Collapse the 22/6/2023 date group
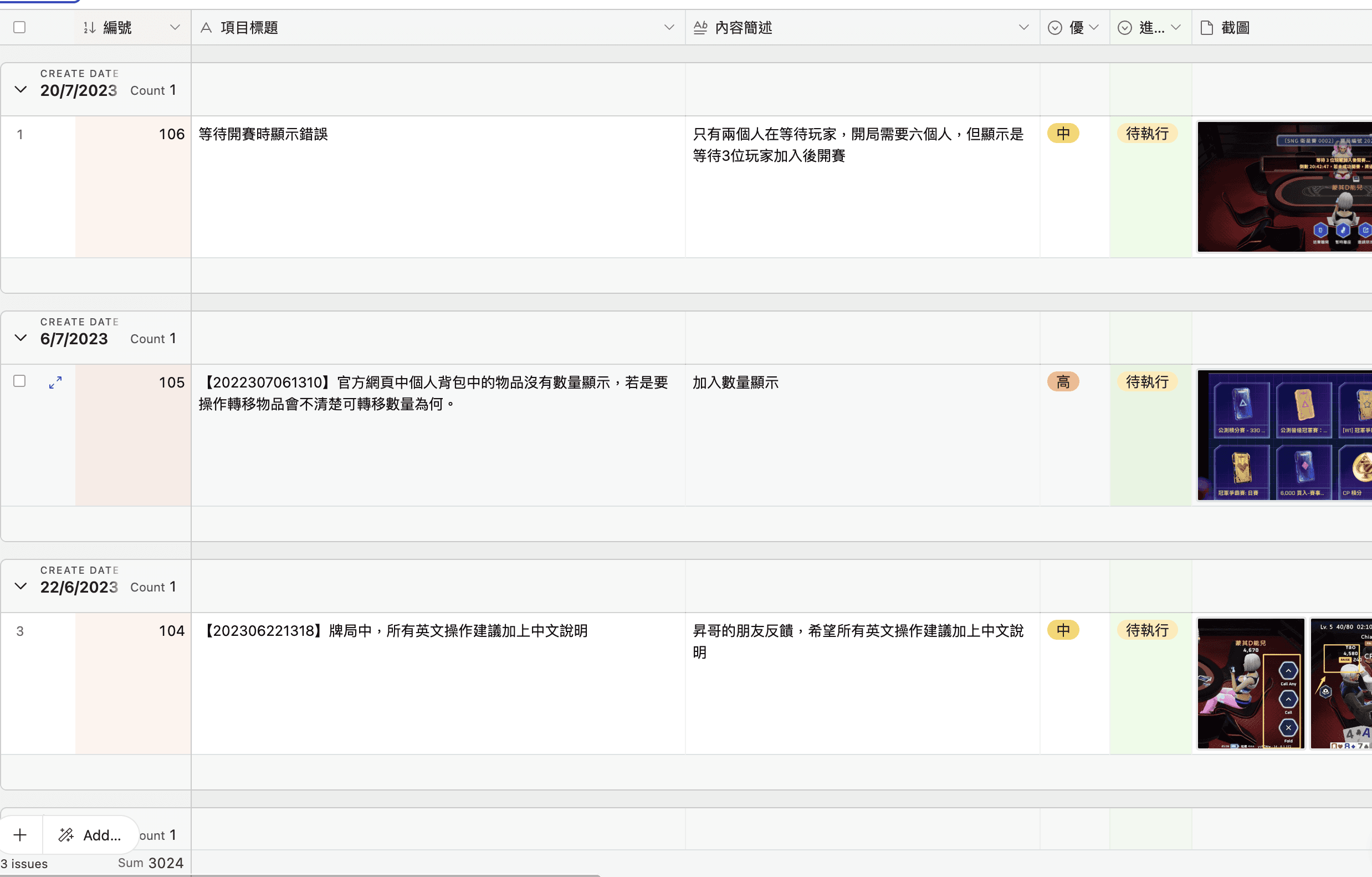Screen dimensions: 1372x877 pos(21,587)
